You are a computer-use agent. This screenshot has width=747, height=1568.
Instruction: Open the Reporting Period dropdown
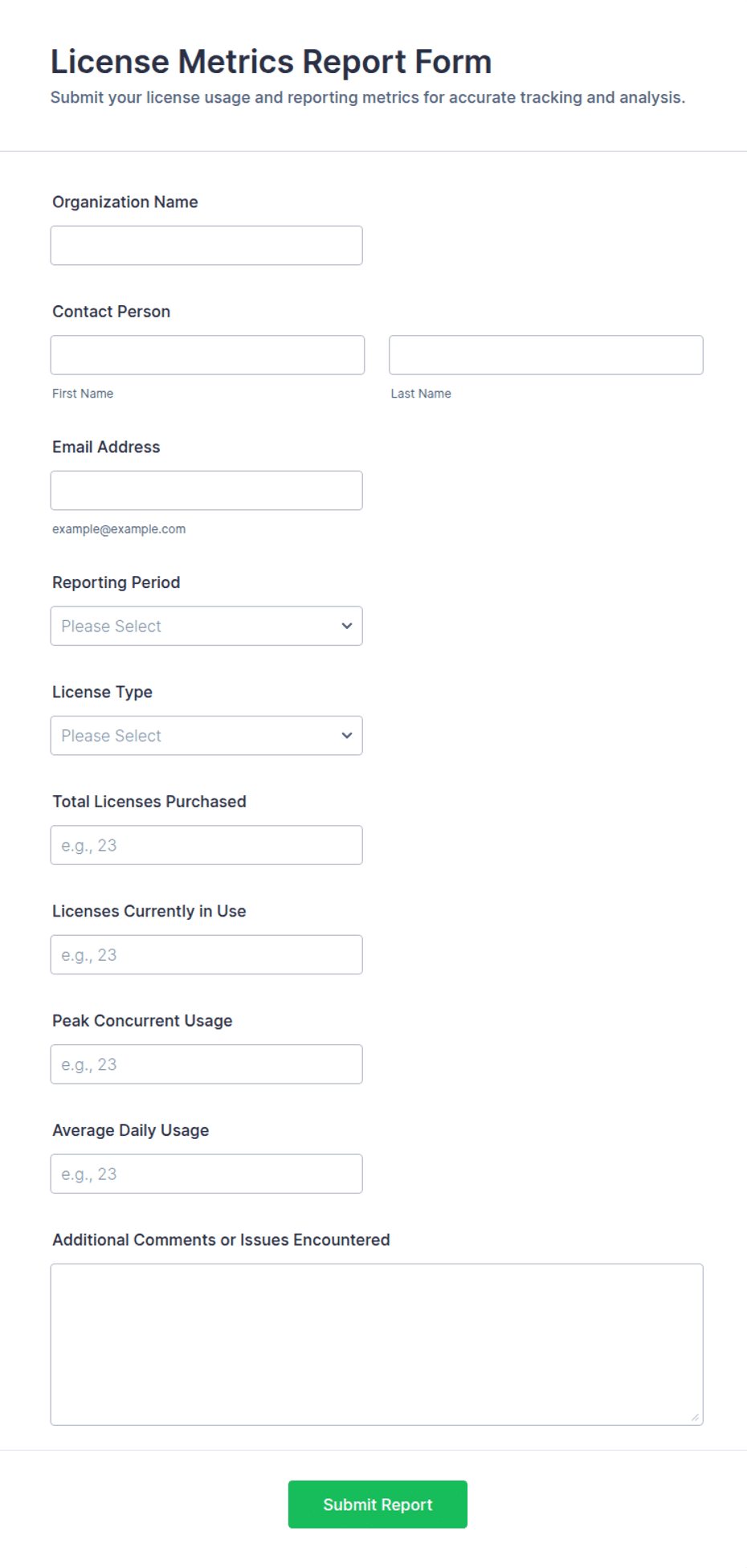[206, 626]
